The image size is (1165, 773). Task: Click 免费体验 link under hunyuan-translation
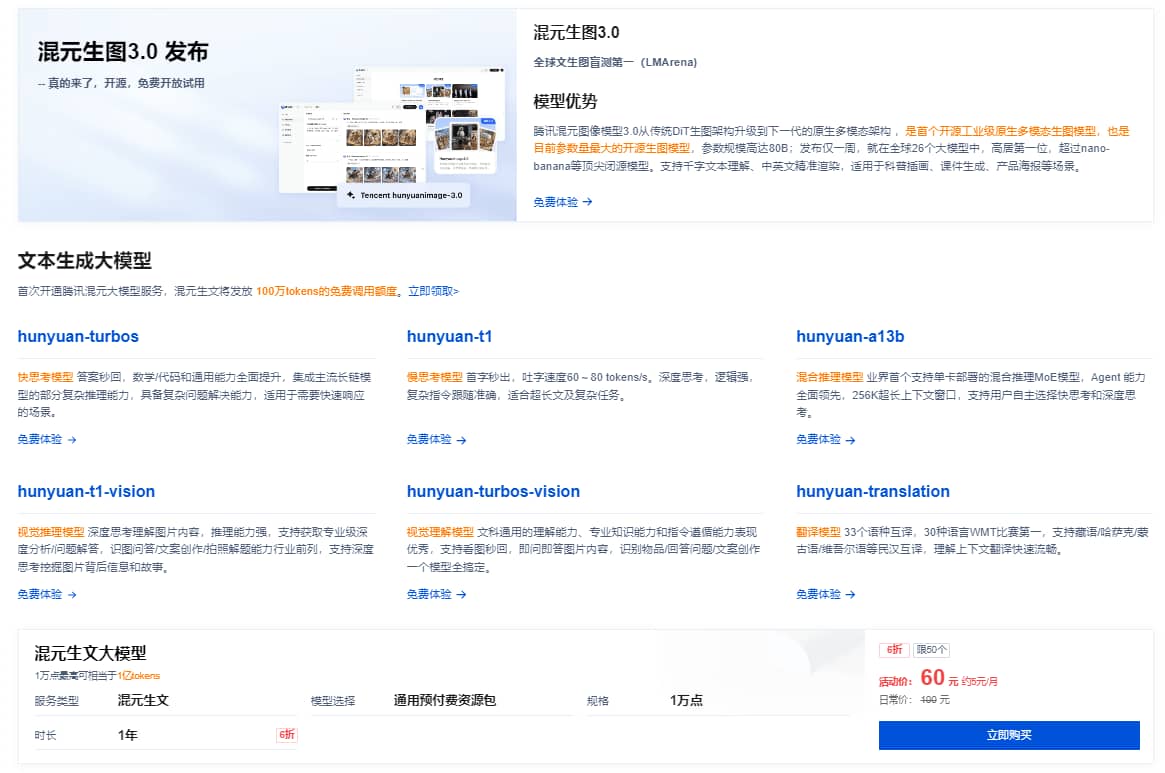point(817,594)
